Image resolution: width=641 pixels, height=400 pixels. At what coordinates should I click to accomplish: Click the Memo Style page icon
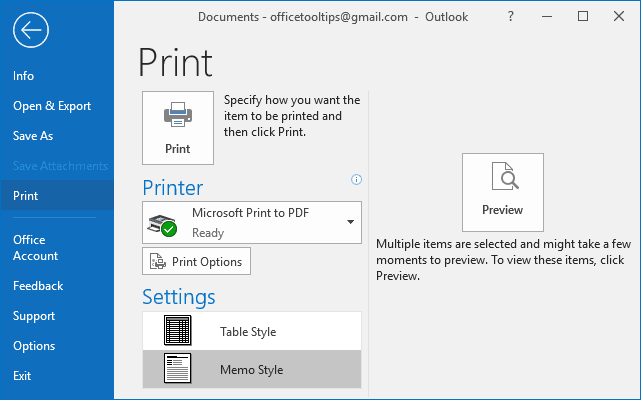(x=177, y=369)
